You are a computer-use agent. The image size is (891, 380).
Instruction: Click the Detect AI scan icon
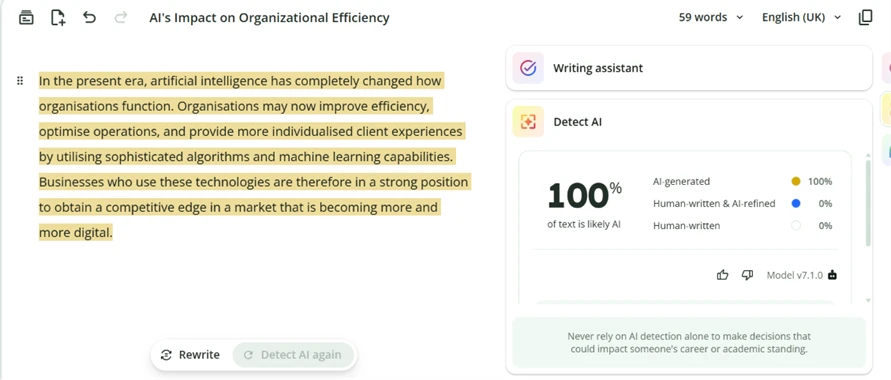point(528,122)
